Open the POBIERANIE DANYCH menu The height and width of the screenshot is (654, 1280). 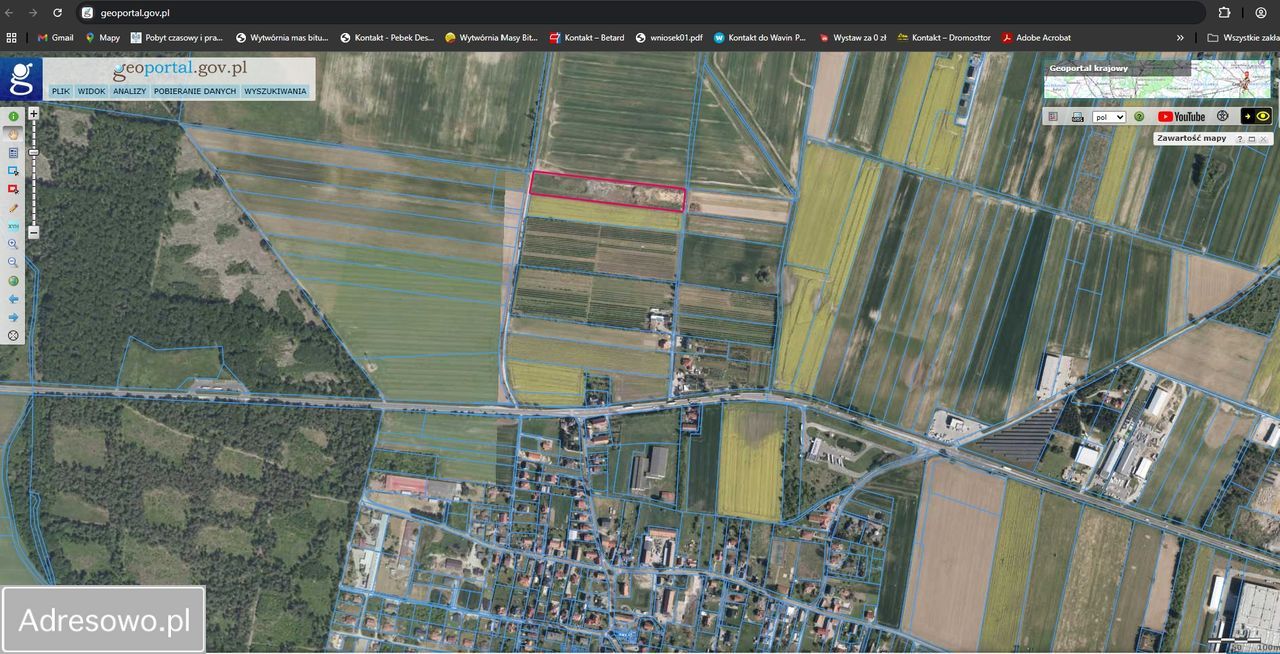pos(195,91)
